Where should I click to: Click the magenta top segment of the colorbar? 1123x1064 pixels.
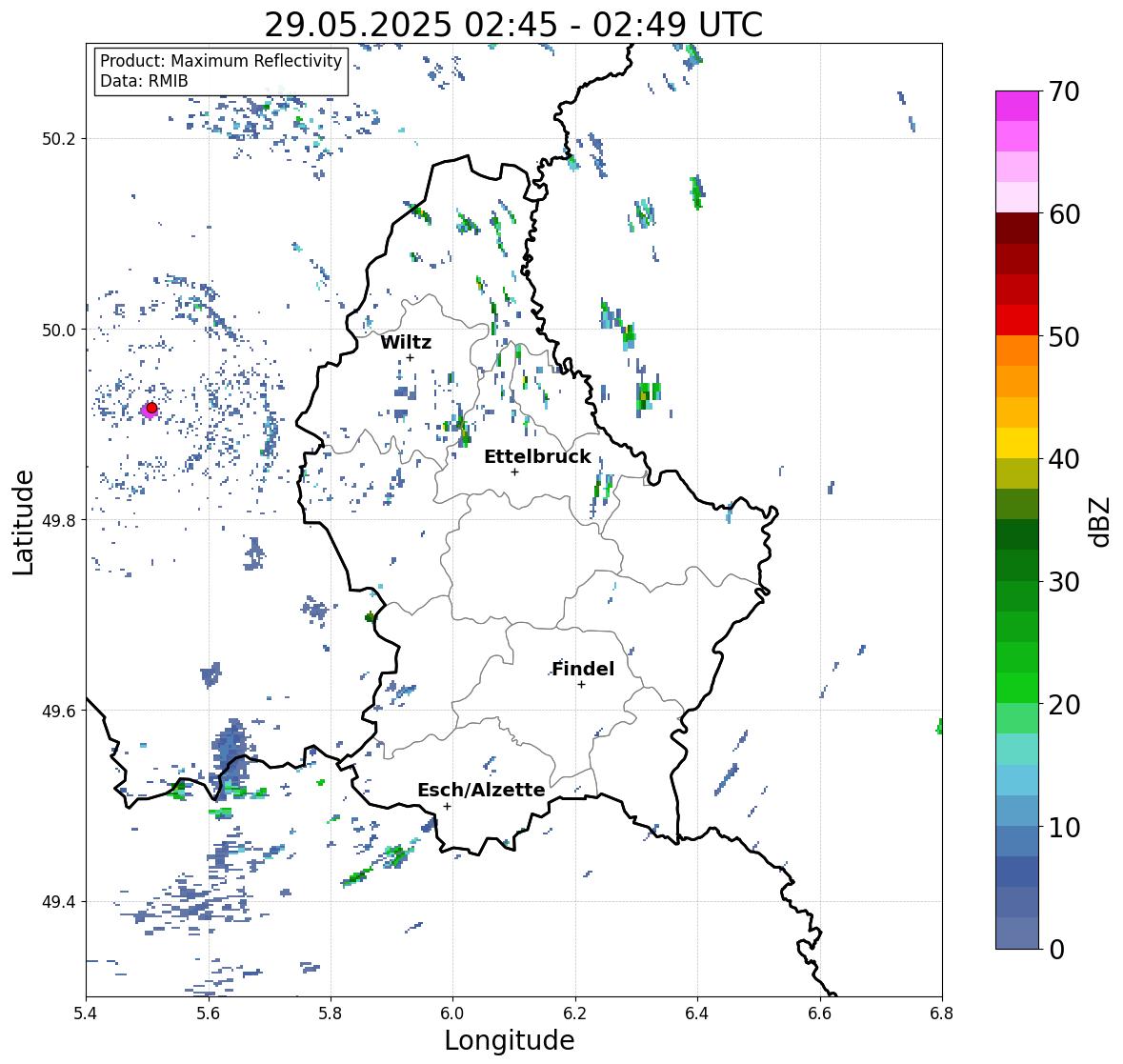coord(1017,106)
